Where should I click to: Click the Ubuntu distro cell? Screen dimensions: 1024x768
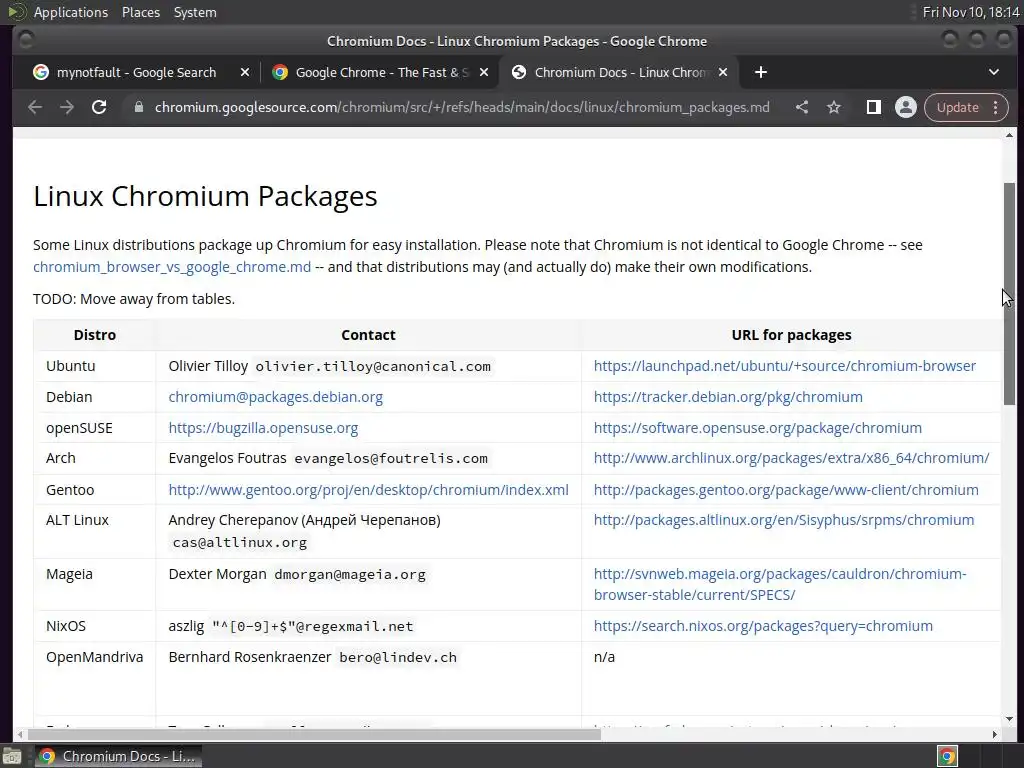[x=95, y=366]
